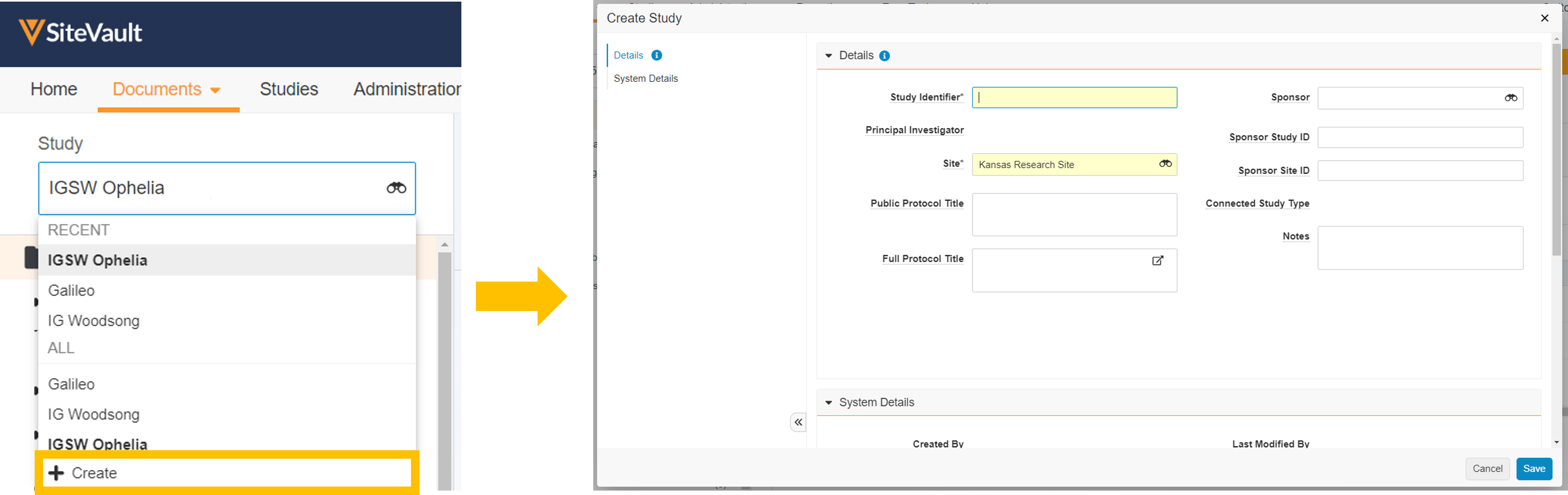Open Full Protocol Title pop-out editor icon

point(1157,261)
